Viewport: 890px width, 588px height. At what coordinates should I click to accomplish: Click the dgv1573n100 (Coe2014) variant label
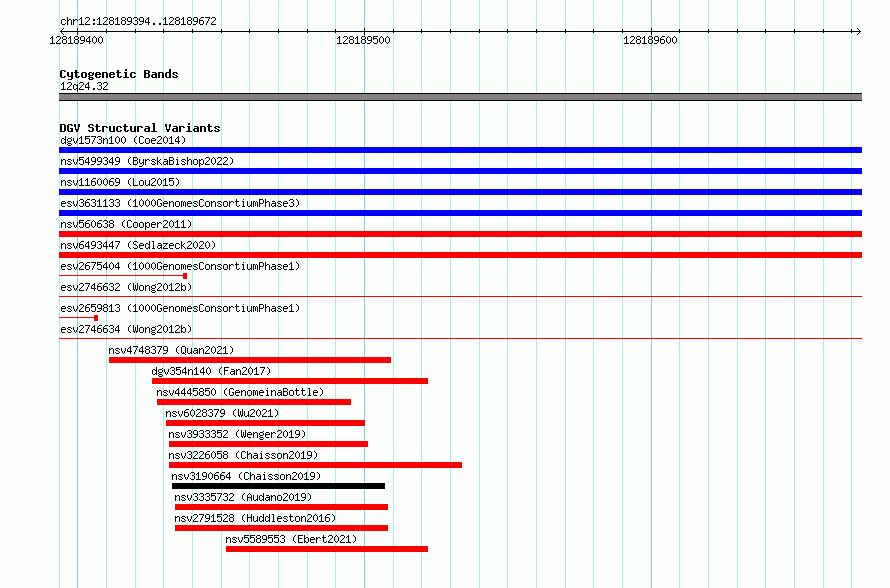123,140
